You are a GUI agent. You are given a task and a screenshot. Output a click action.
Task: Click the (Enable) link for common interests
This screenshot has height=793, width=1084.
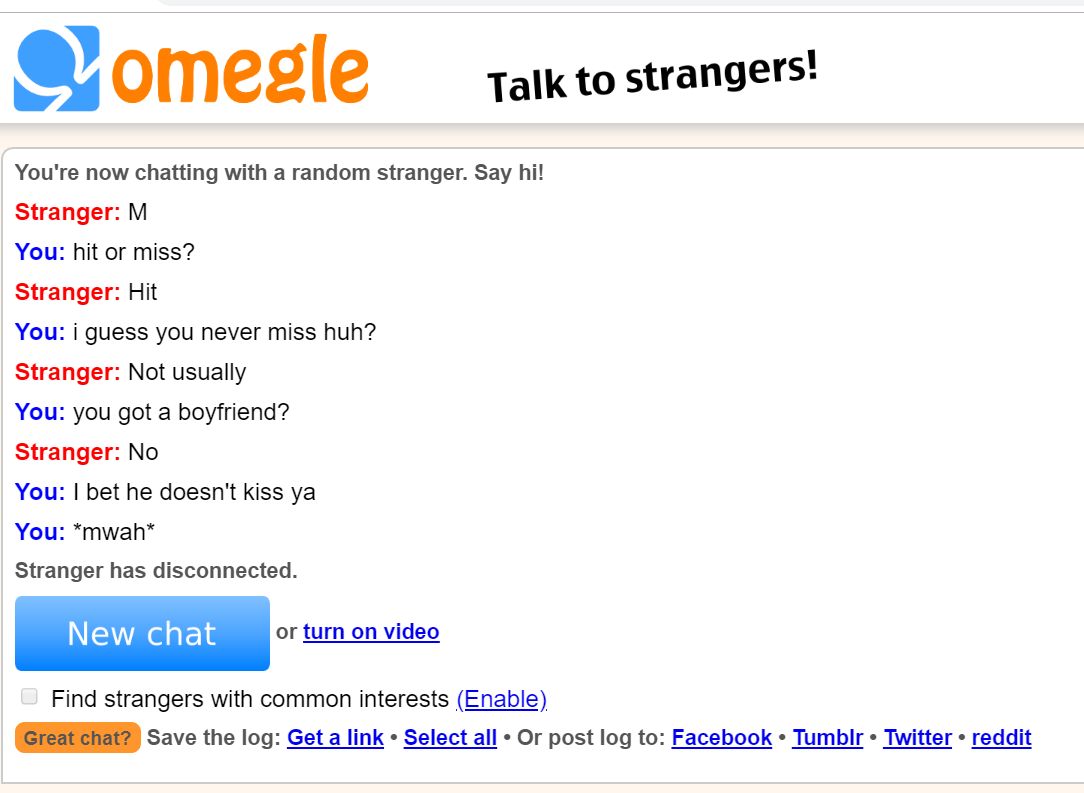(x=504, y=699)
